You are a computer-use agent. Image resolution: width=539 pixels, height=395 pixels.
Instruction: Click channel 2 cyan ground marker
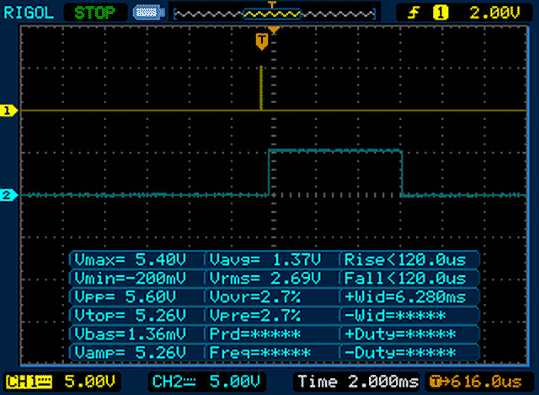click(8, 195)
